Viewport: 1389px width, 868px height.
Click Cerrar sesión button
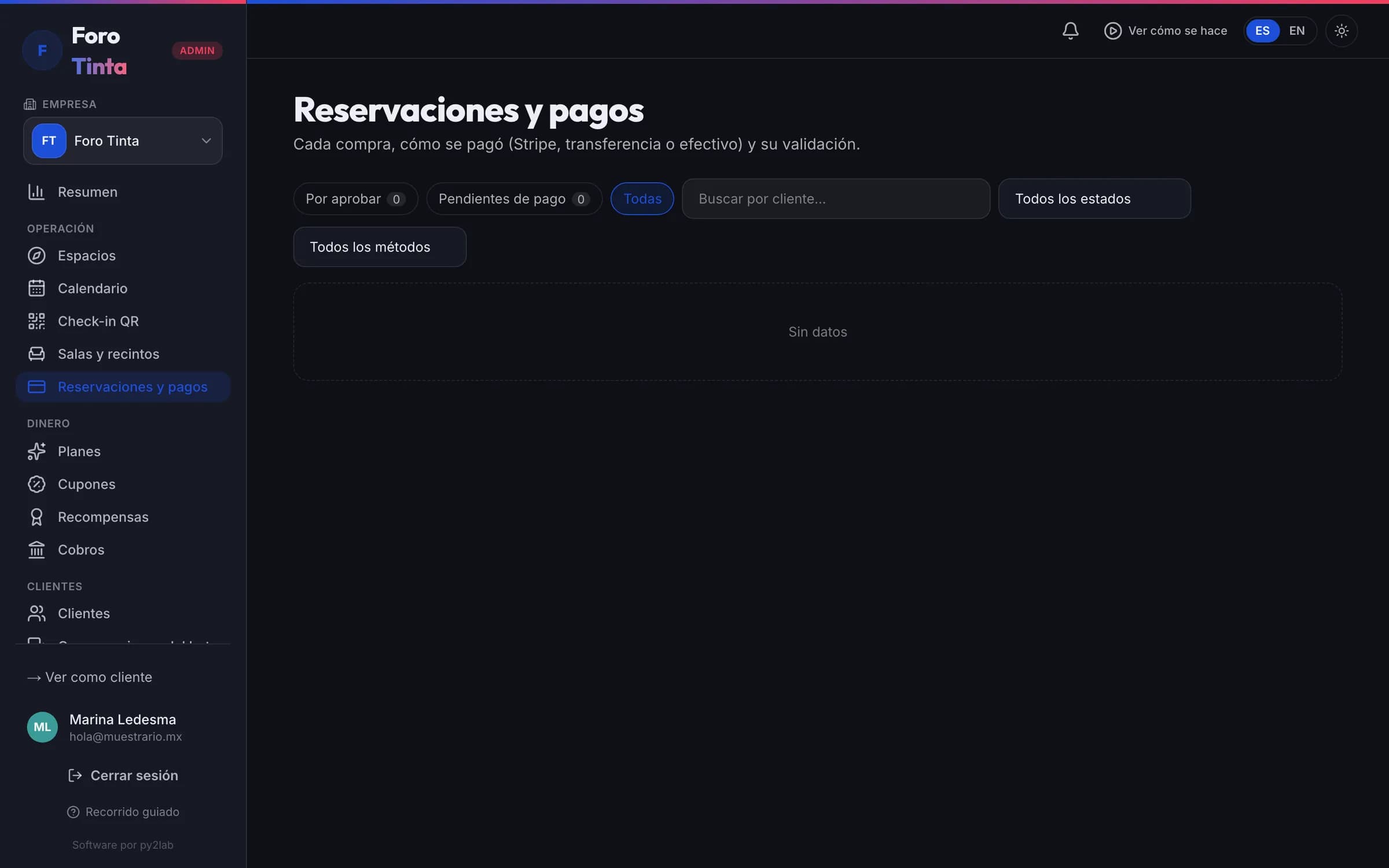point(123,775)
